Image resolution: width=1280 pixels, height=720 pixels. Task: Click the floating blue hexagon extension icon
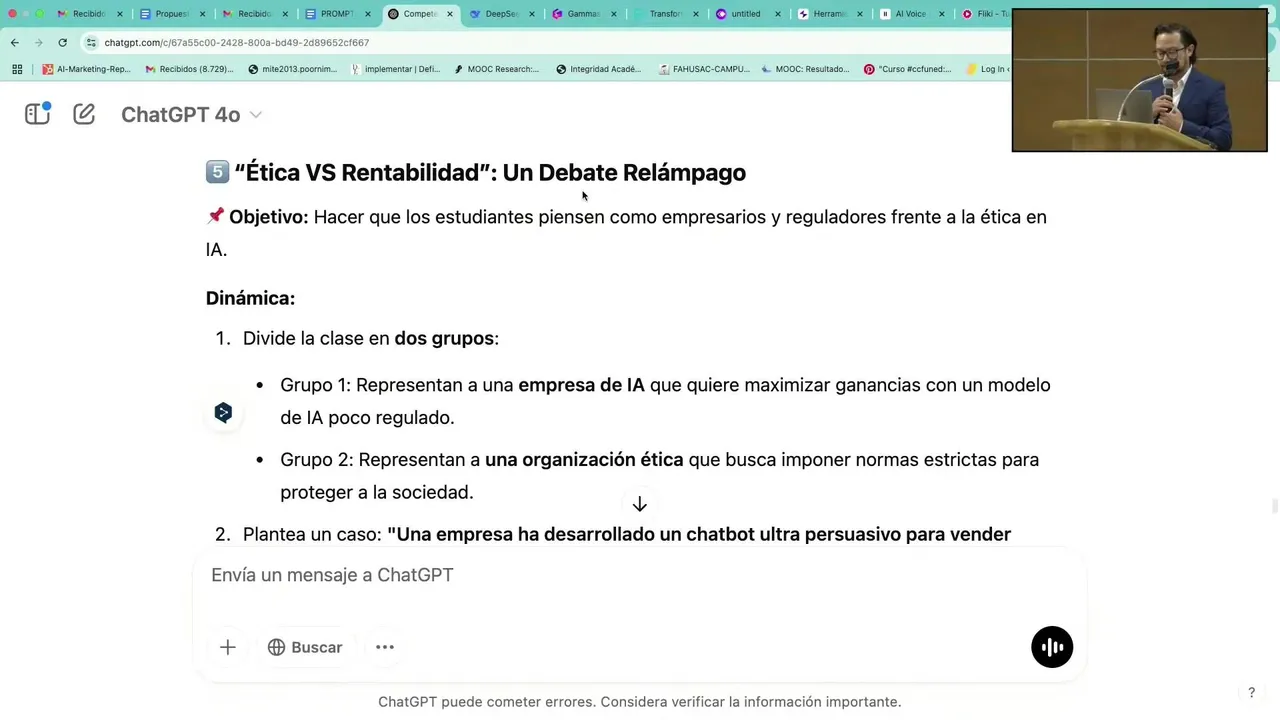223,413
